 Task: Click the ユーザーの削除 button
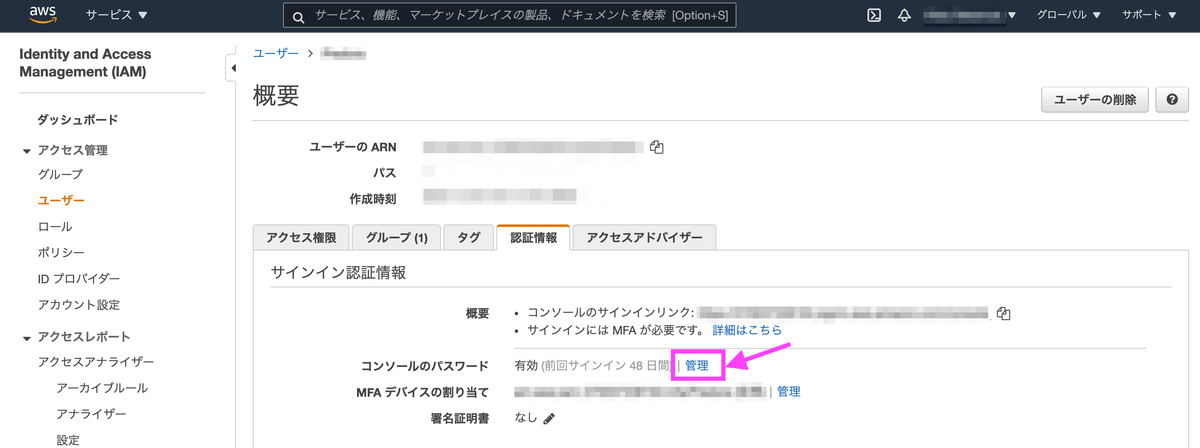(1095, 100)
